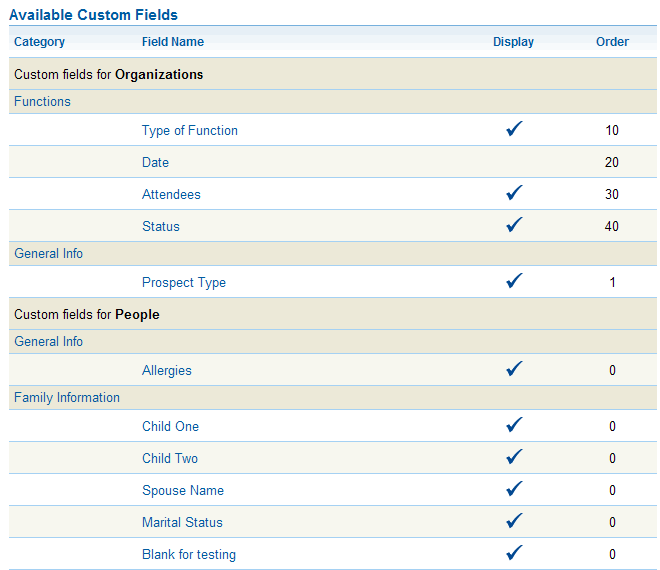Image resolution: width=660 pixels, height=570 pixels.
Task: Click the Type of Function display checkmark
Action: click(x=514, y=129)
